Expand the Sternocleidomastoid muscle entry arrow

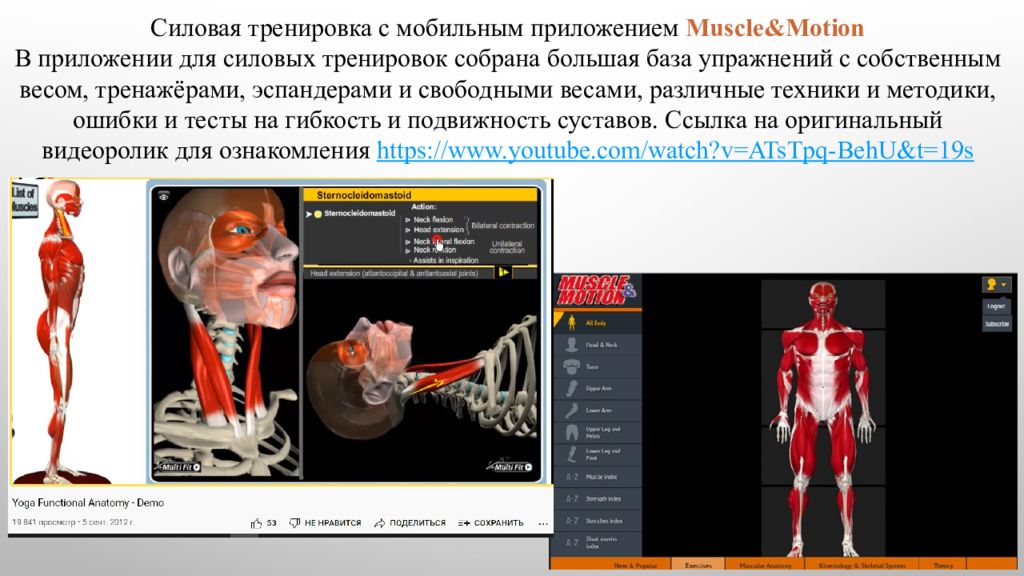(309, 214)
